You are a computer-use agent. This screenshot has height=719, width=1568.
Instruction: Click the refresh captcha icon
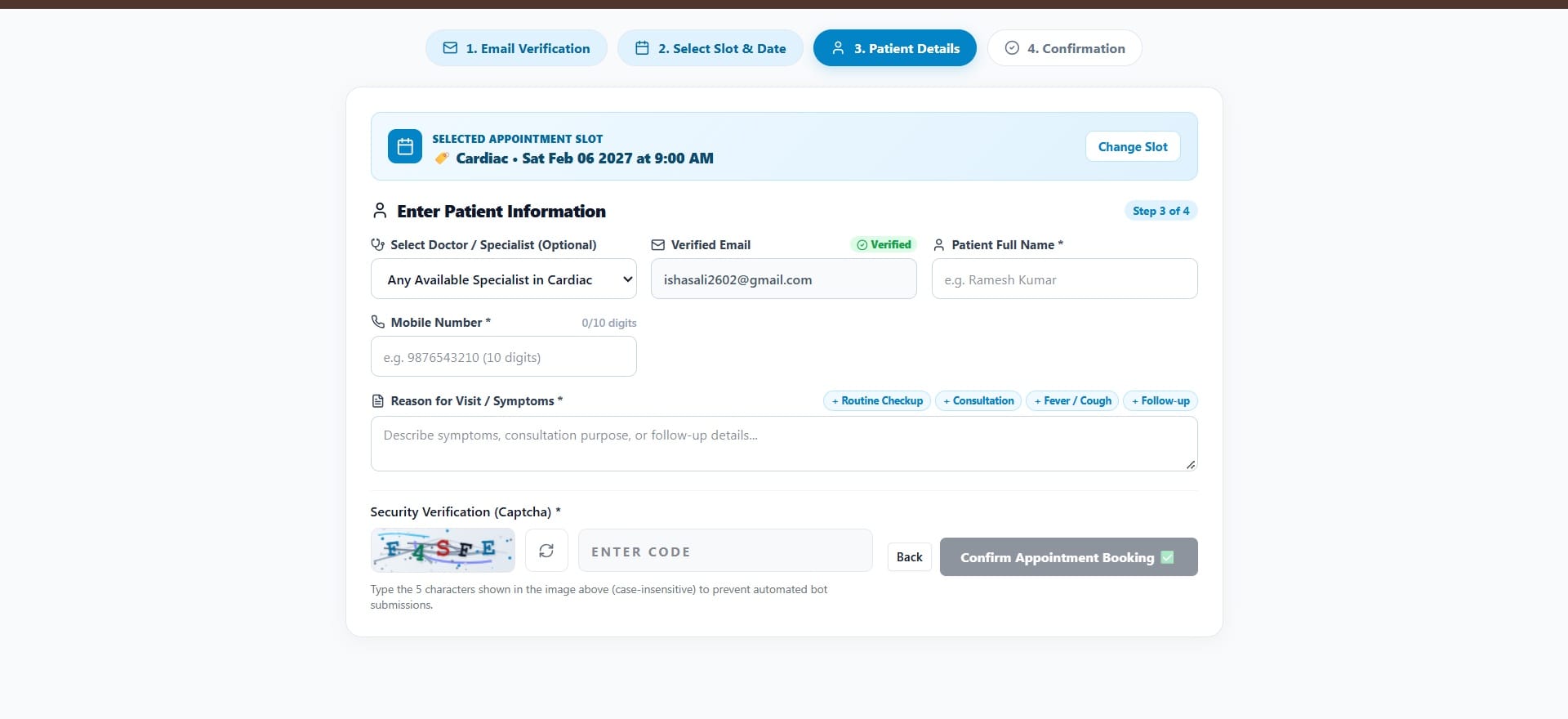(x=546, y=551)
